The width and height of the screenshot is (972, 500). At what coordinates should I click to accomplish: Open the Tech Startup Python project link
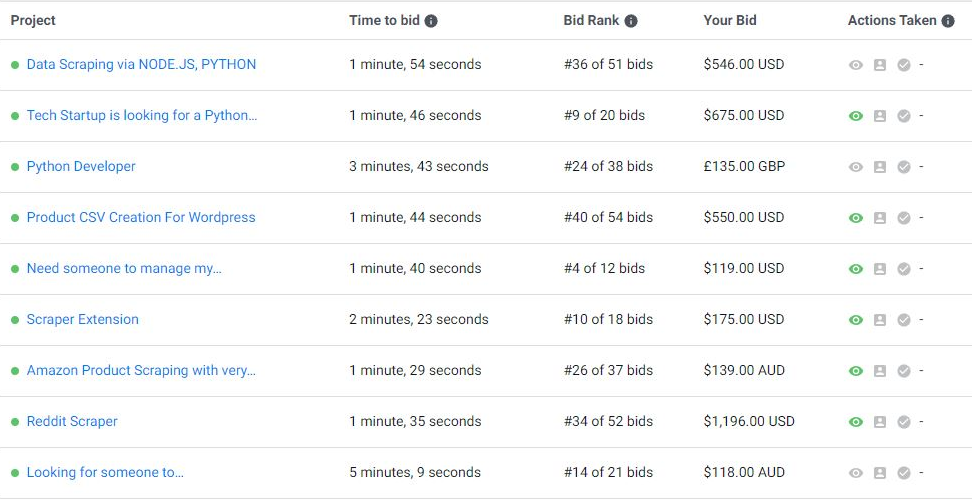pyautogui.click(x=142, y=115)
